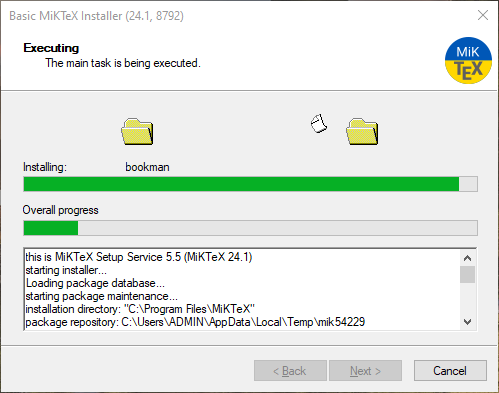Click the package repository log line

pos(195,322)
